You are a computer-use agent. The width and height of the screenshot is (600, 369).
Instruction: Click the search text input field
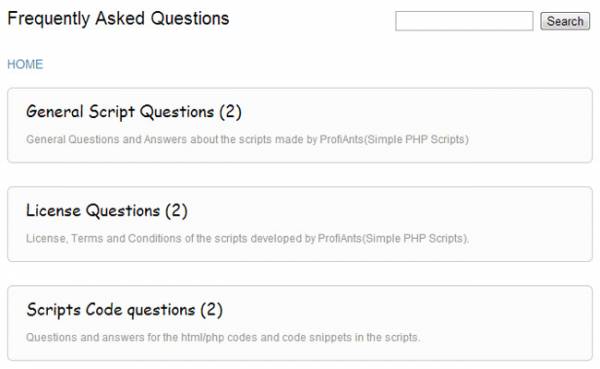coord(464,21)
